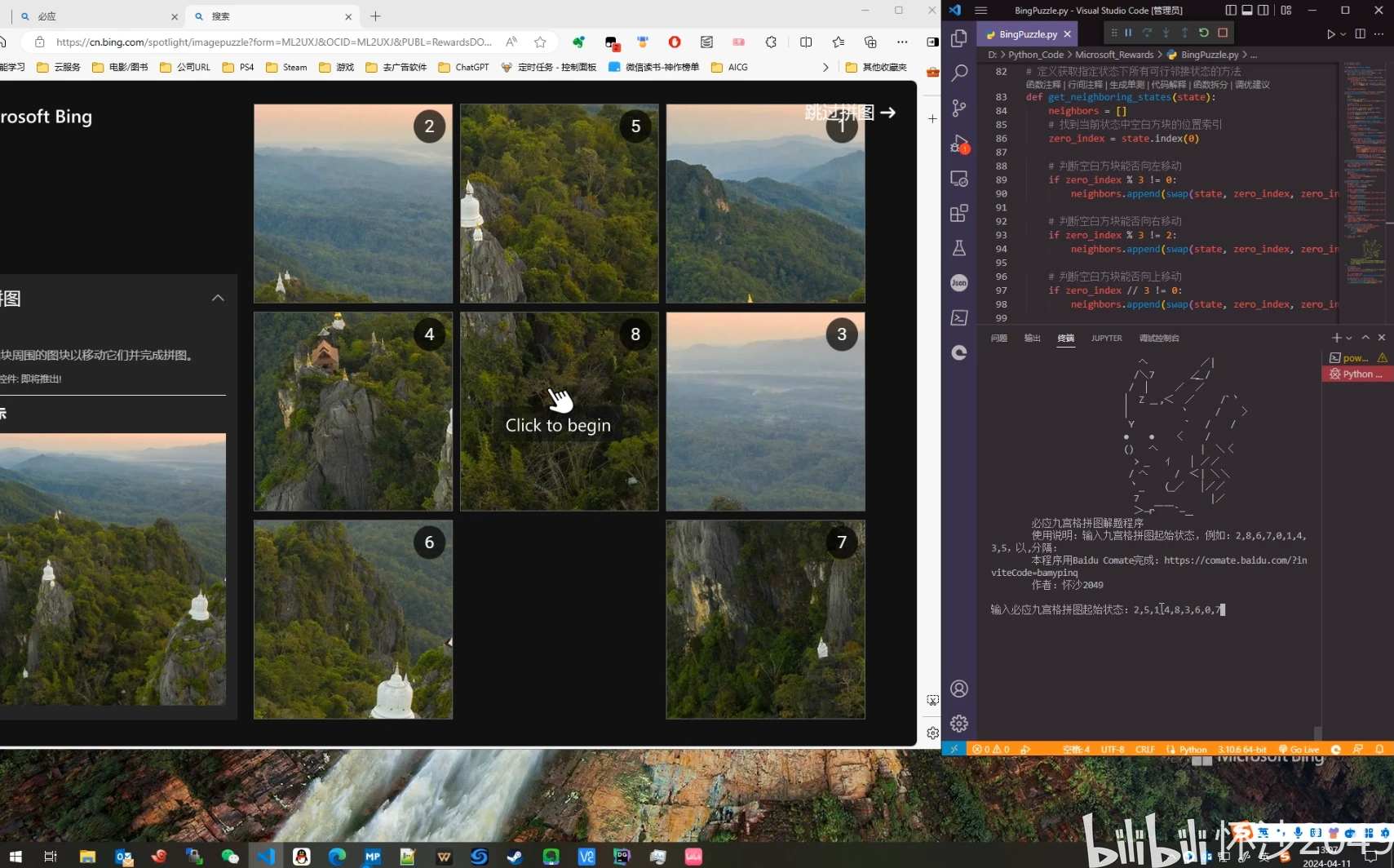Click the 跳过拼图 skip puzzle link
This screenshot has width=1394, height=868.
850,113
